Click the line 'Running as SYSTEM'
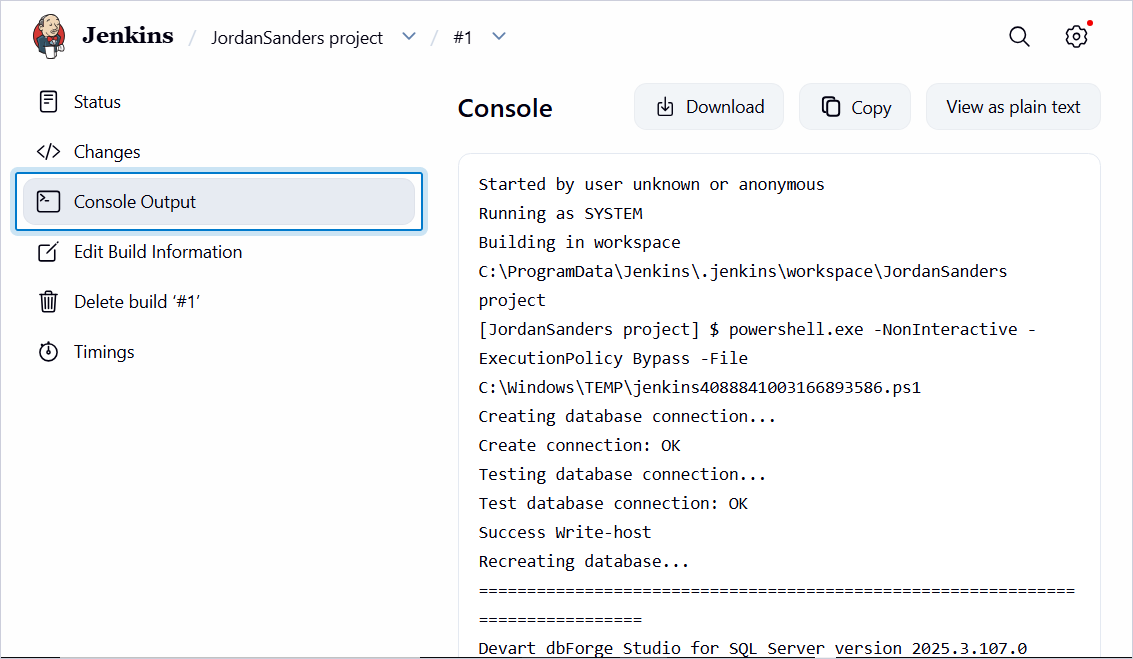 (560, 214)
